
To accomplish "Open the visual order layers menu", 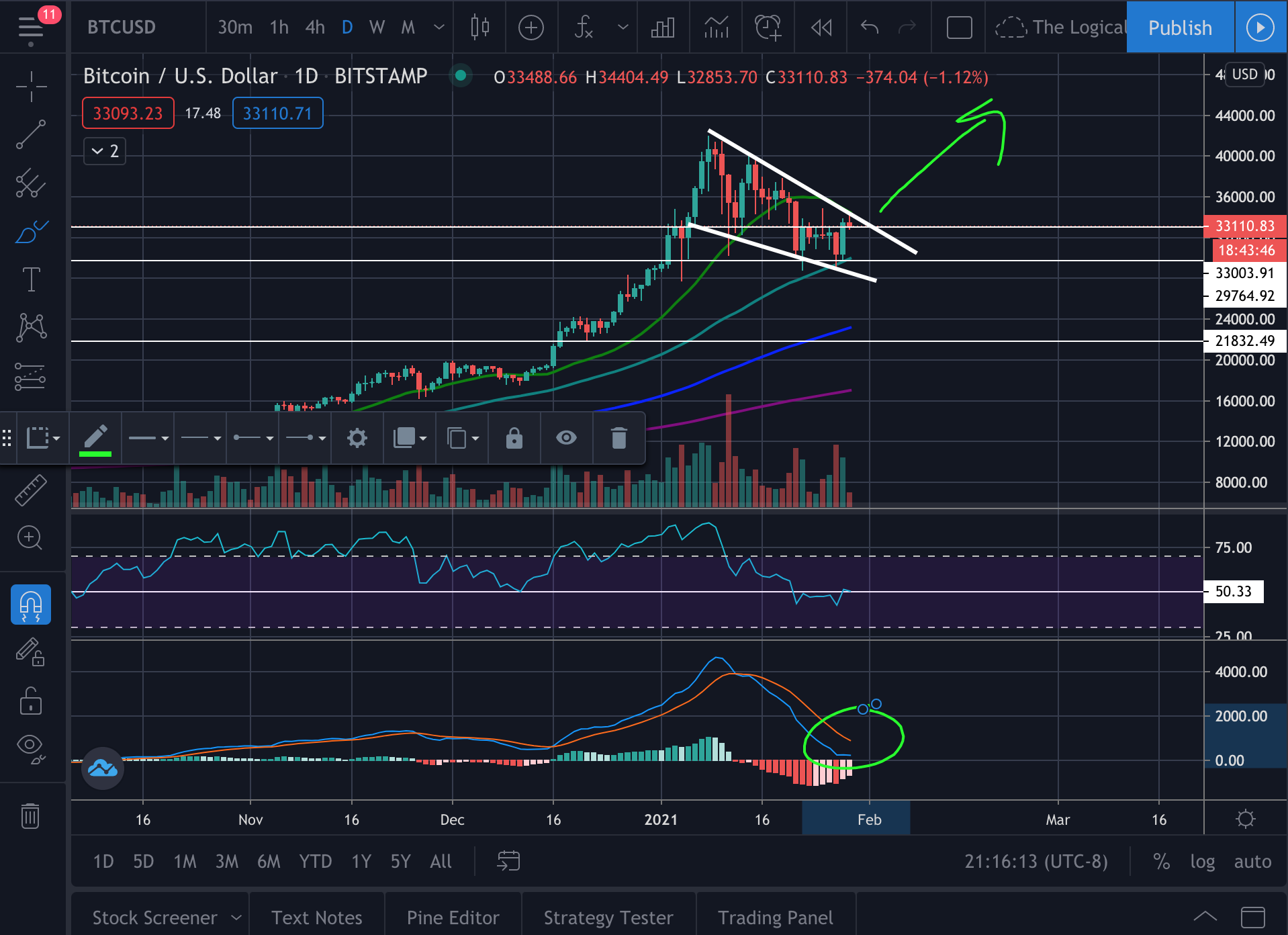I will coord(410,438).
